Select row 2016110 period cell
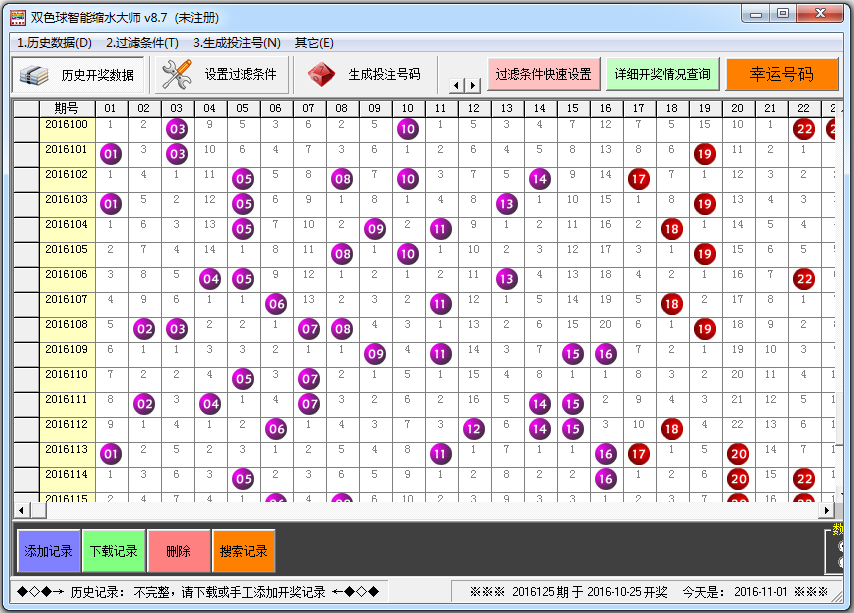The height and width of the screenshot is (613, 854). coord(67,379)
